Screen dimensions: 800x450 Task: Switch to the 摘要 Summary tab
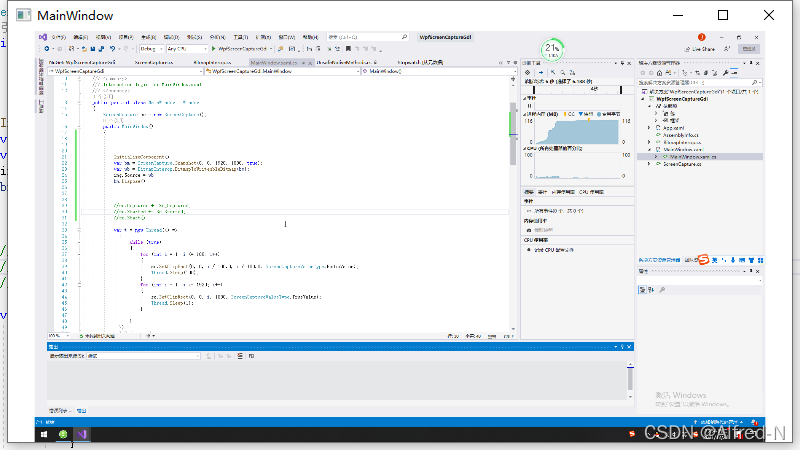529,192
